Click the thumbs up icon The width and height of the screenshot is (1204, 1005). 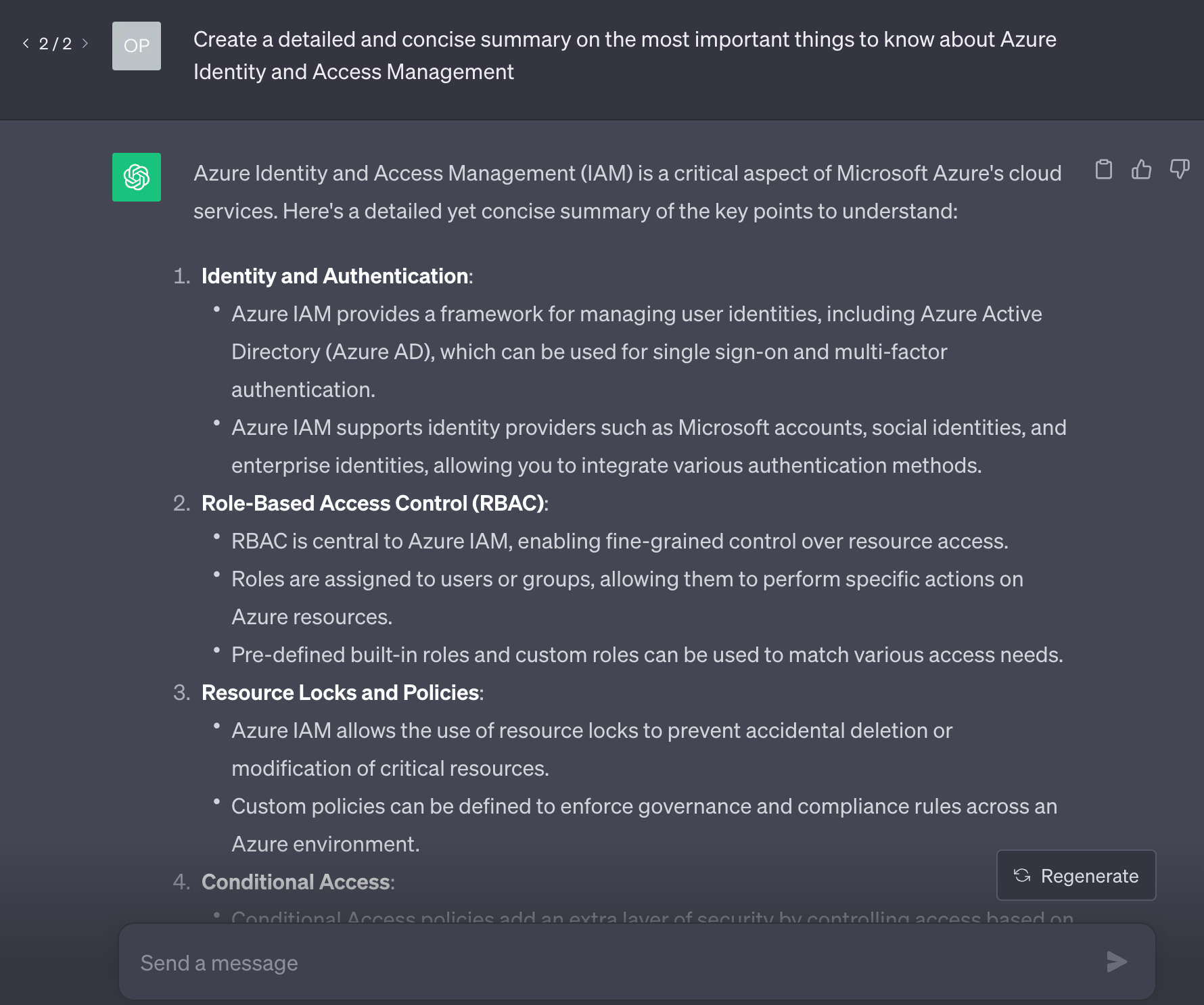1142,169
